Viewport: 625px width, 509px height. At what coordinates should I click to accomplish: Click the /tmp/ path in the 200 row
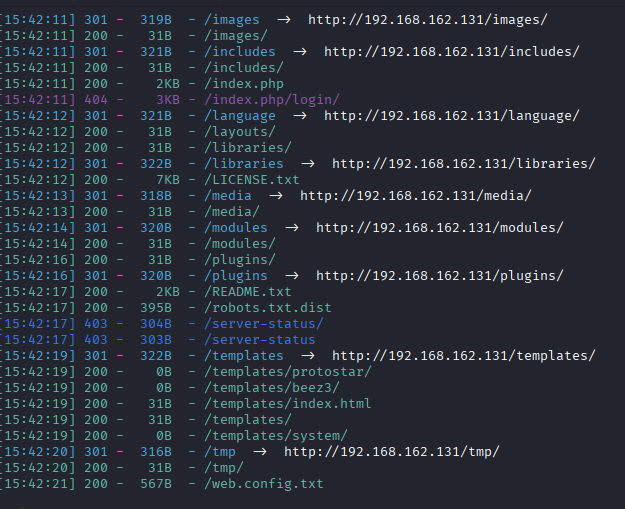[x=224, y=468]
